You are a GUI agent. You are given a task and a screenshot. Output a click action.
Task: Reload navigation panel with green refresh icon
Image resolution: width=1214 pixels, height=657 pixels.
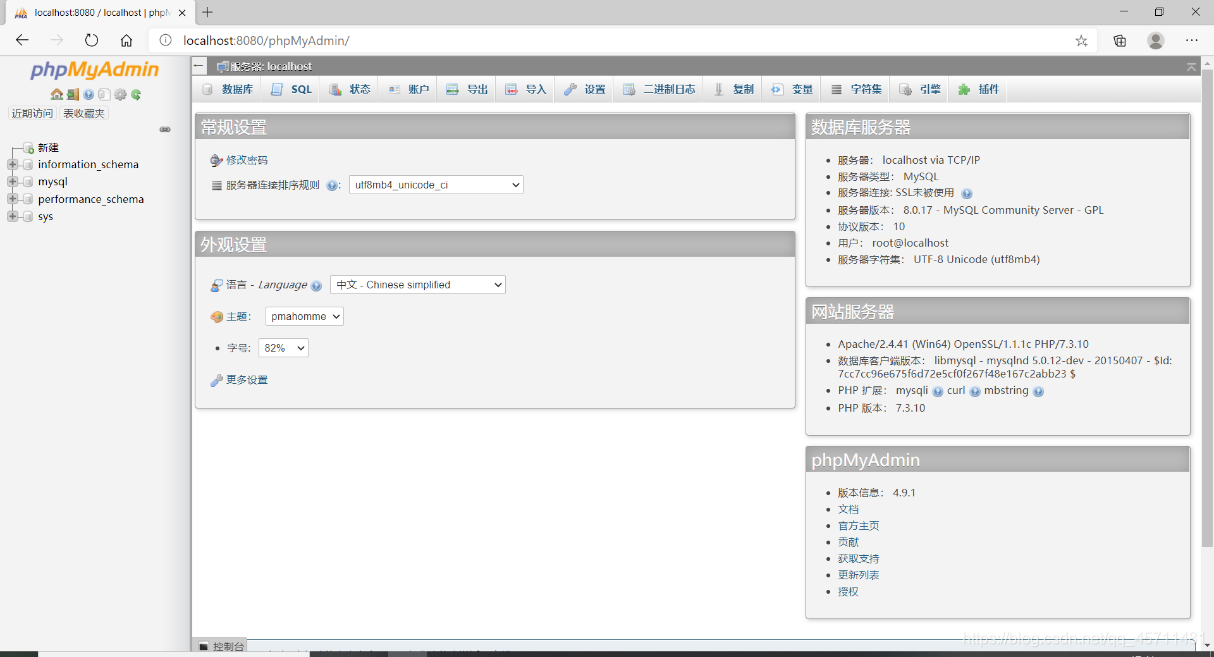point(136,94)
